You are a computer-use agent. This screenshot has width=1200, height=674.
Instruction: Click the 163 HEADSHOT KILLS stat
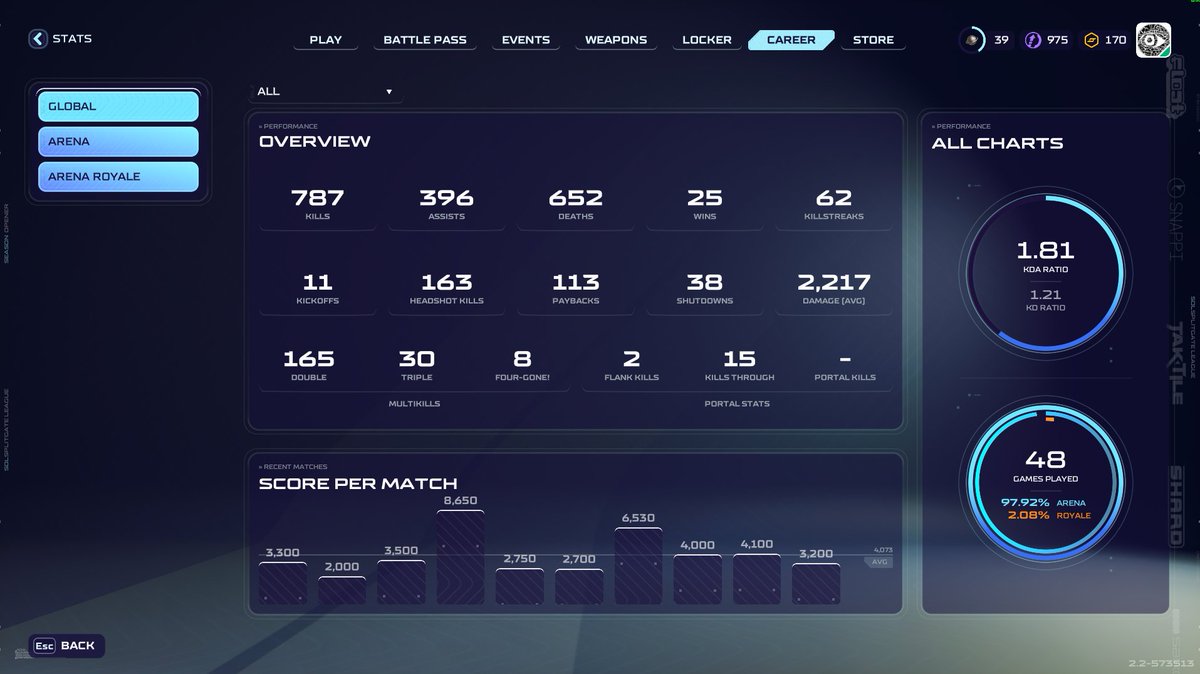(x=446, y=288)
